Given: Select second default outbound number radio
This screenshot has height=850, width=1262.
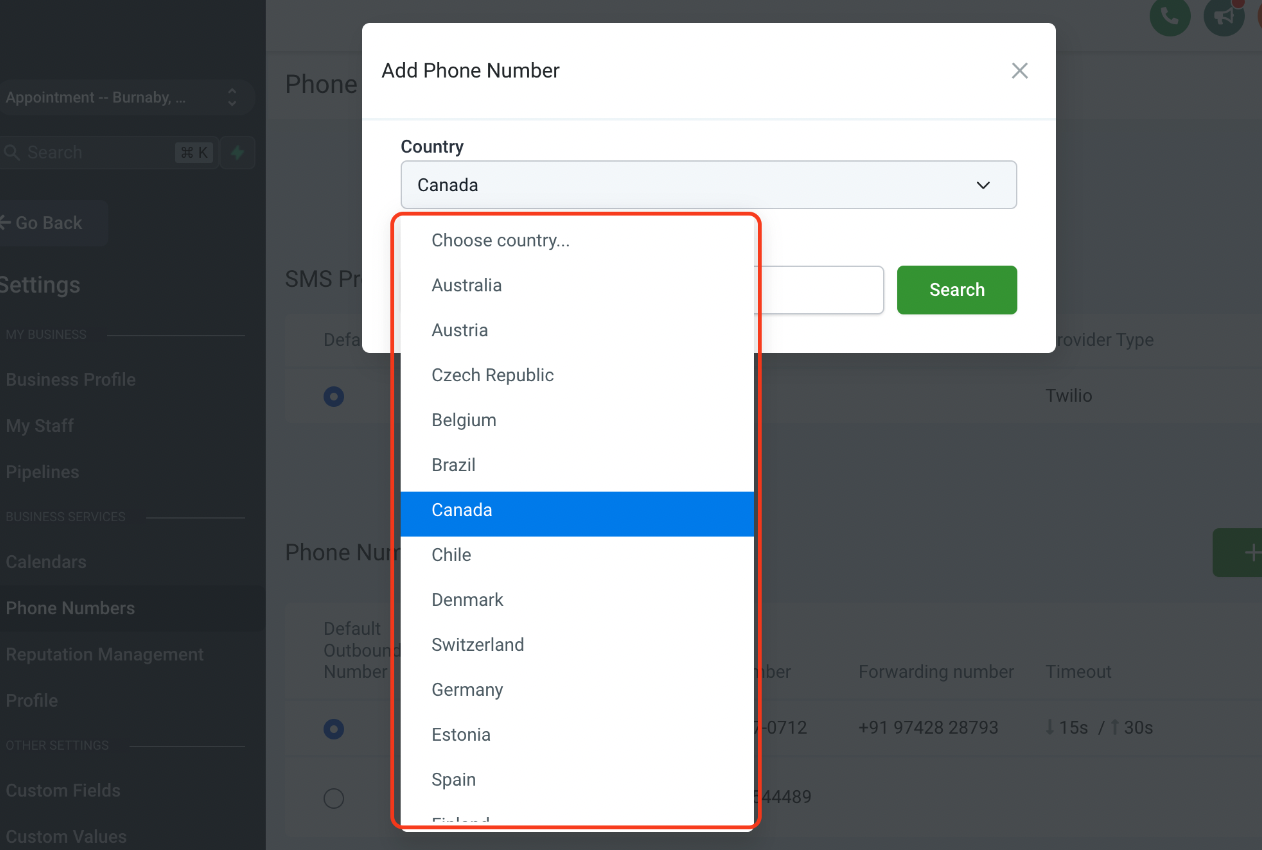Looking at the screenshot, I should [x=334, y=798].
